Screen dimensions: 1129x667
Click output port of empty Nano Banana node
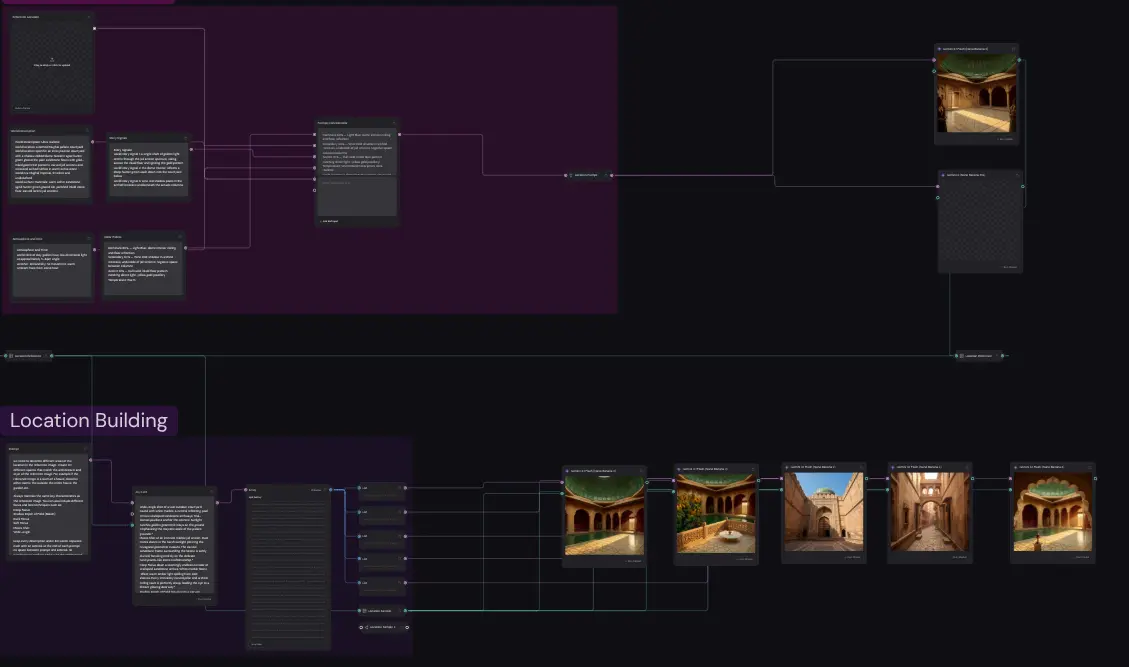1022,187
